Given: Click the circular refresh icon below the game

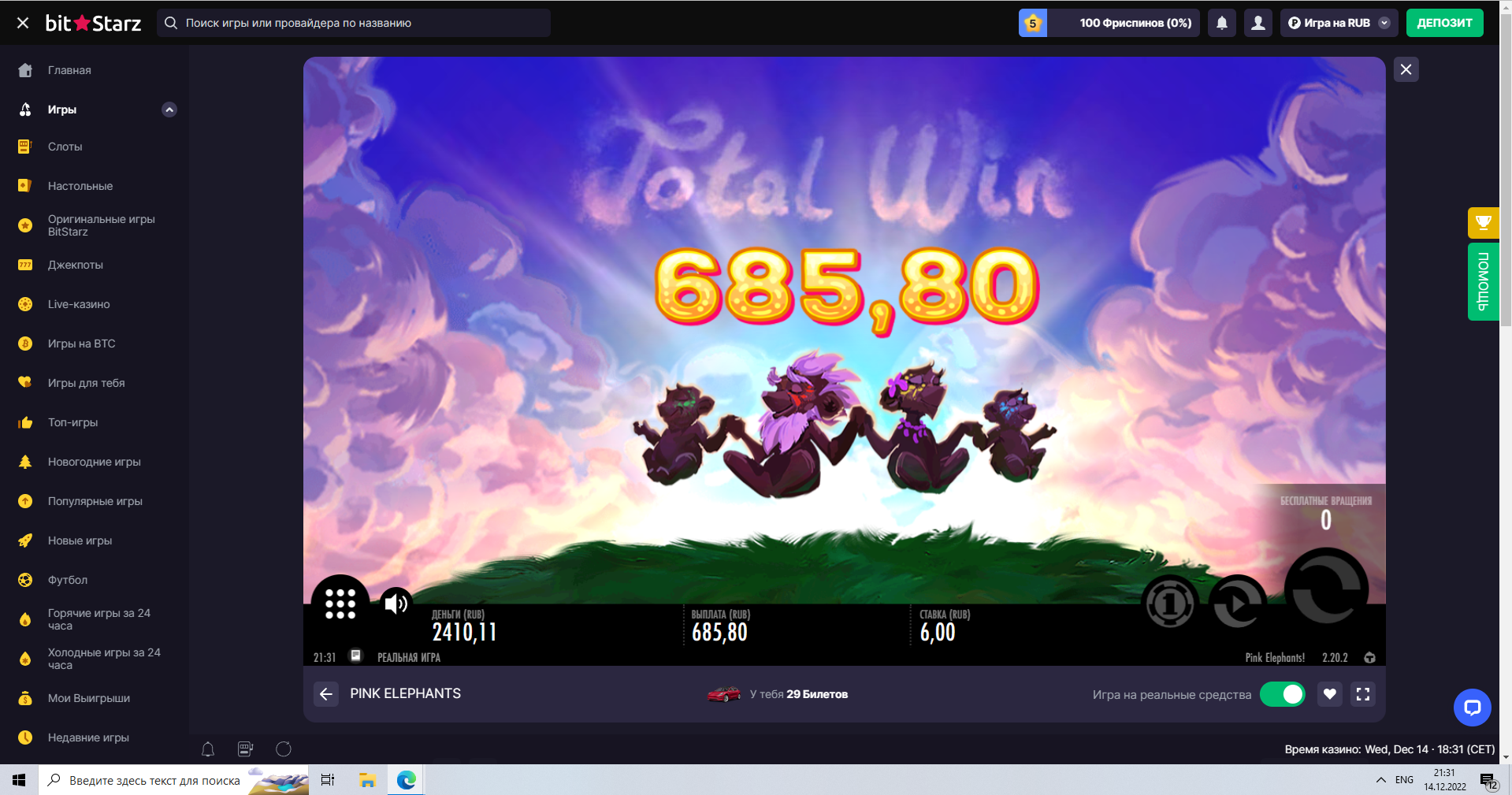Looking at the screenshot, I should tap(284, 749).
